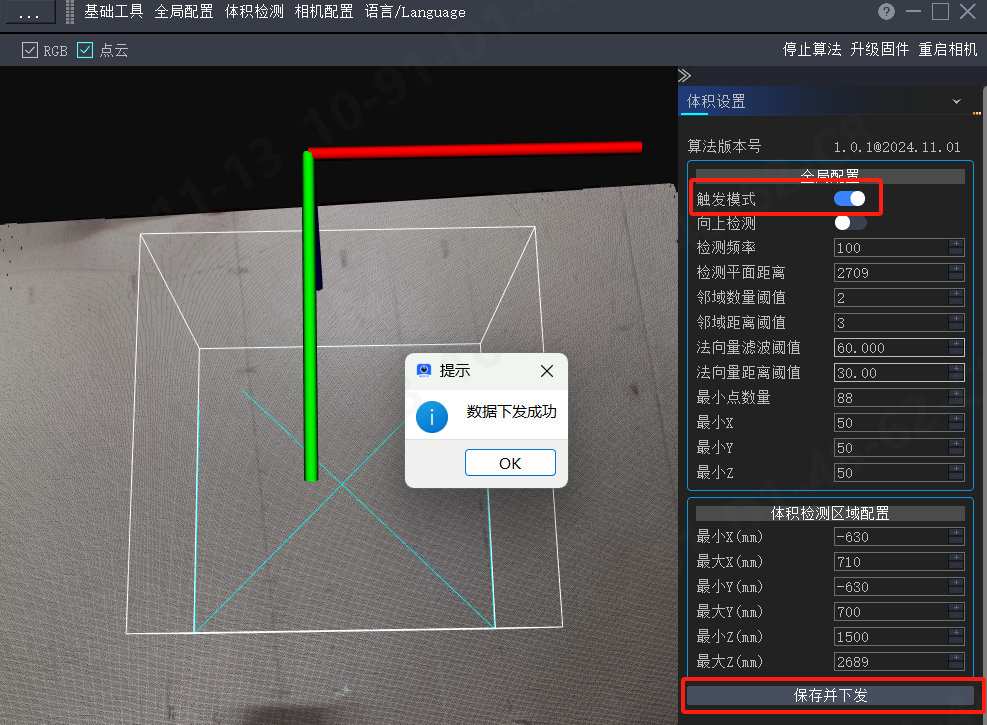
Task: Click 停止算法 button
Action: [812, 50]
